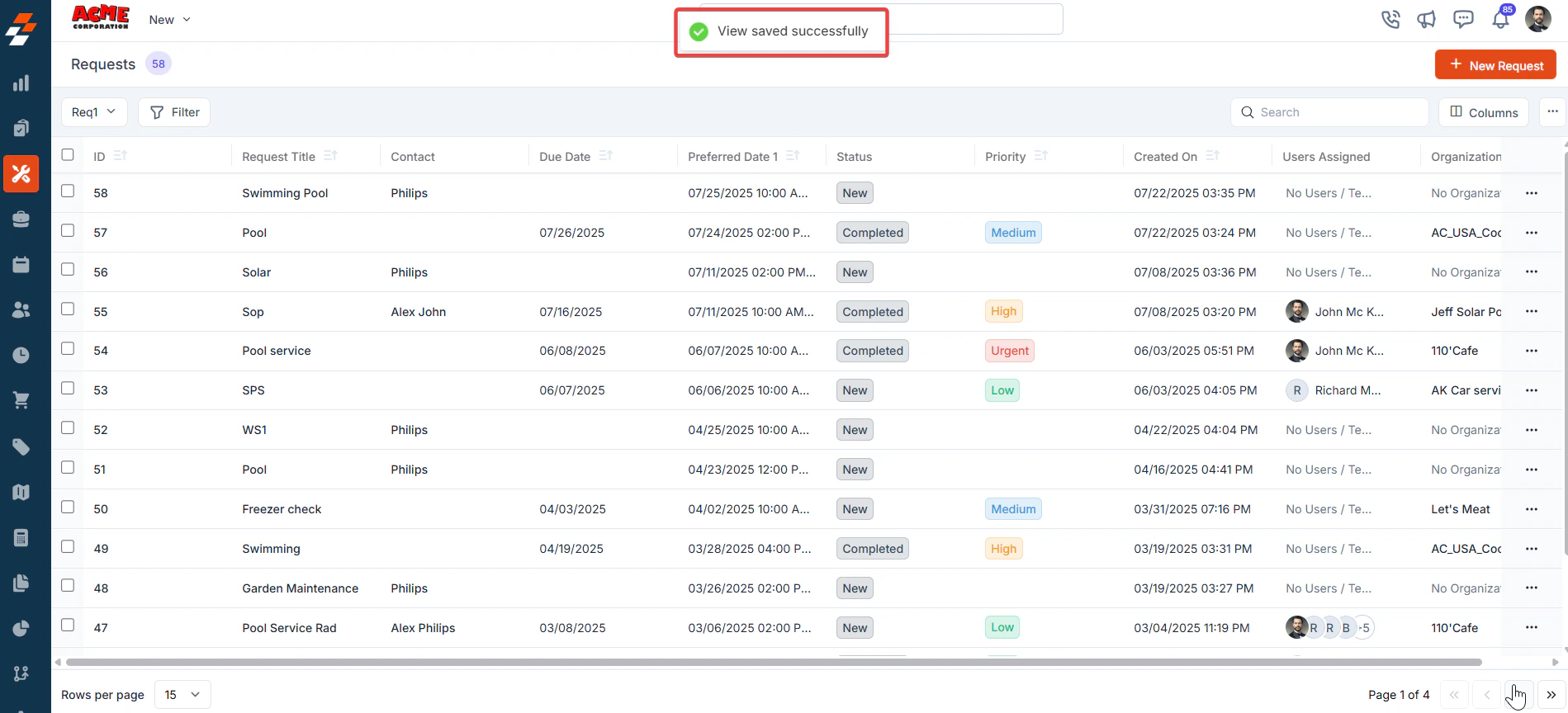The width and height of the screenshot is (1568, 713).
Task: Open the notifications bell icon
Action: [1501, 19]
